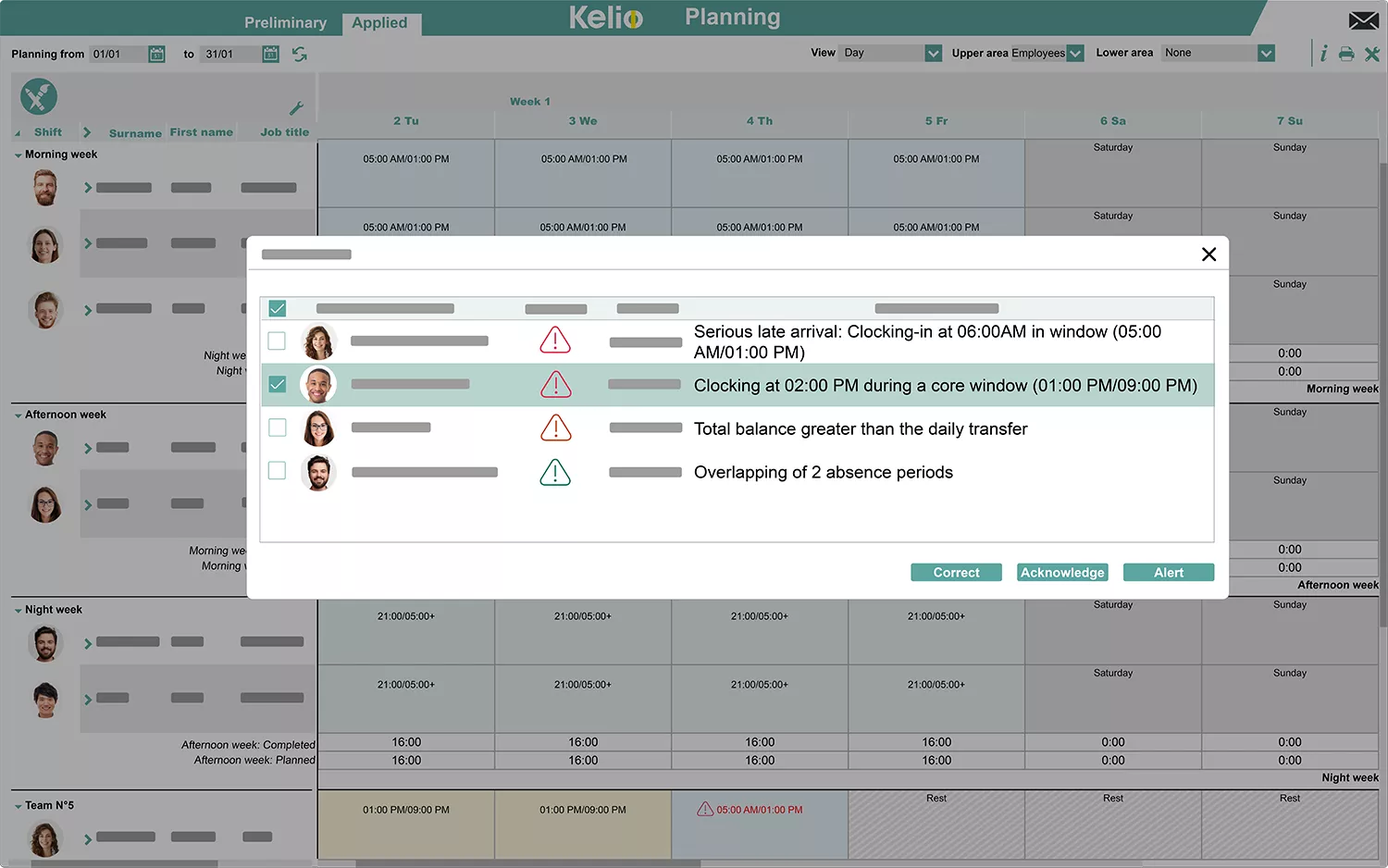This screenshot has width=1388, height=868.
Task: Switch to the Preliminary tab
Action: tap(285, 22)
